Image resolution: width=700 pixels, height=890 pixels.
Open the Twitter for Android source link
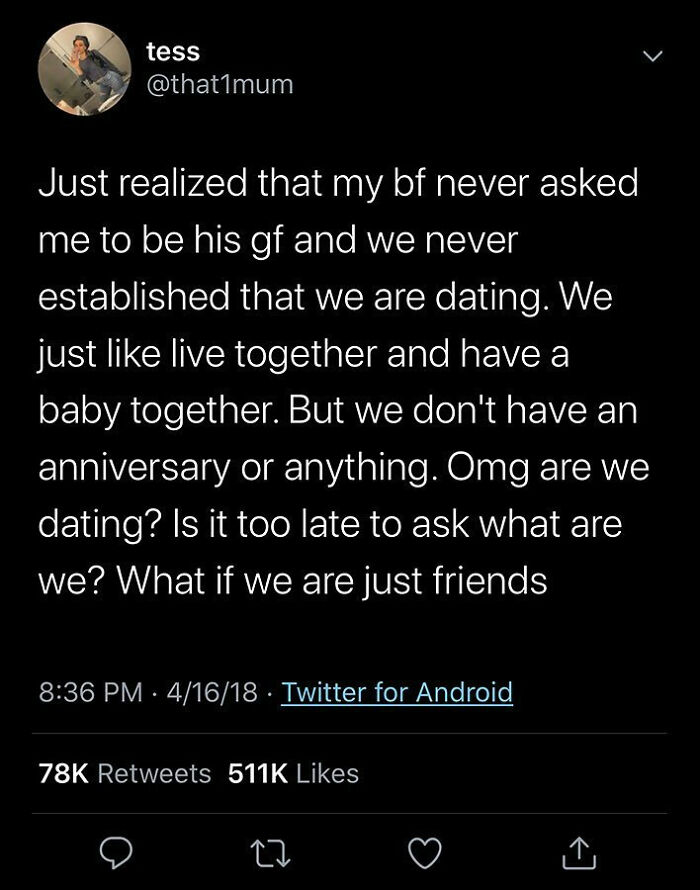pos(400,691)
